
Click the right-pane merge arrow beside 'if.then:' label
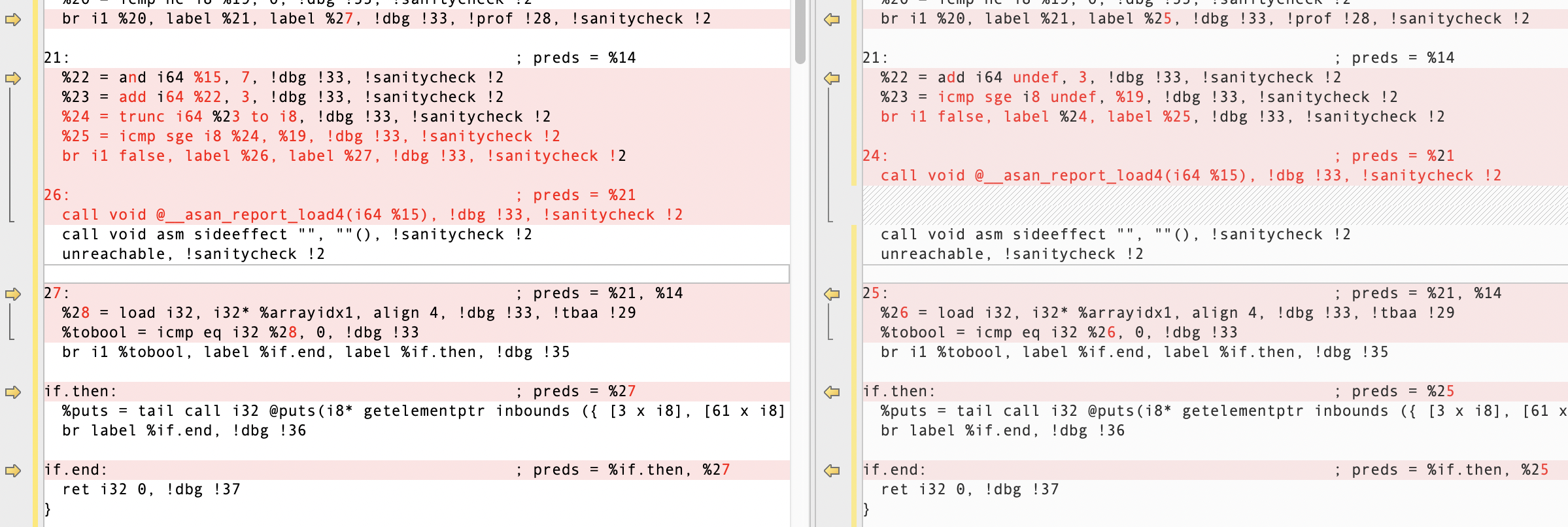click(832, 392)
